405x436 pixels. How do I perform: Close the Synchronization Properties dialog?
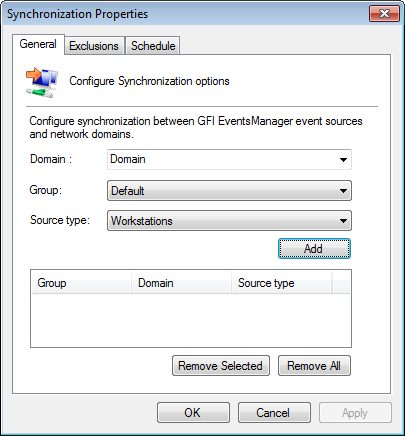[x=384, y=14]
